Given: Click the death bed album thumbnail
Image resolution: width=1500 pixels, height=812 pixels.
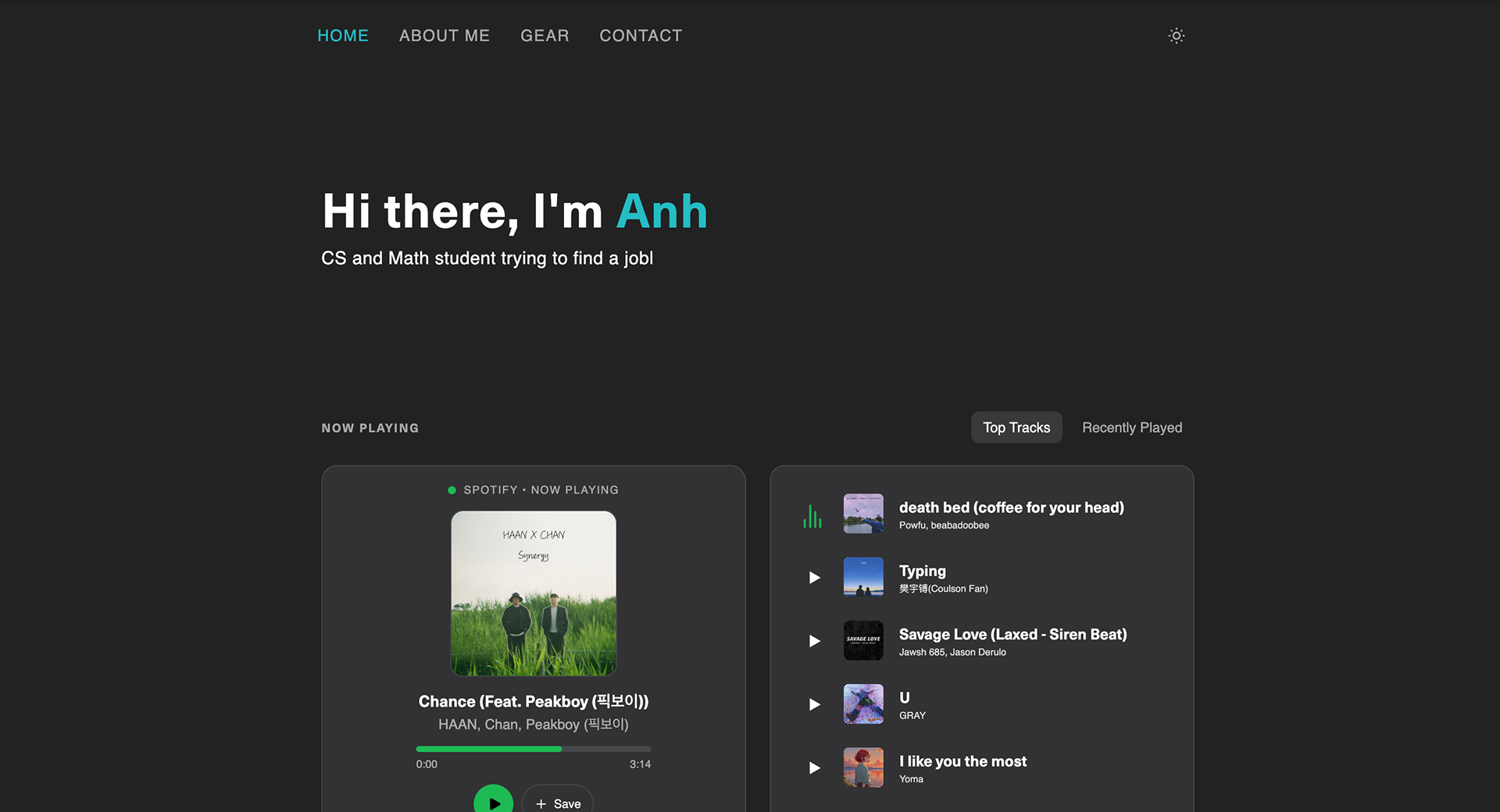Looking at the screenshot, I should 863,514.
